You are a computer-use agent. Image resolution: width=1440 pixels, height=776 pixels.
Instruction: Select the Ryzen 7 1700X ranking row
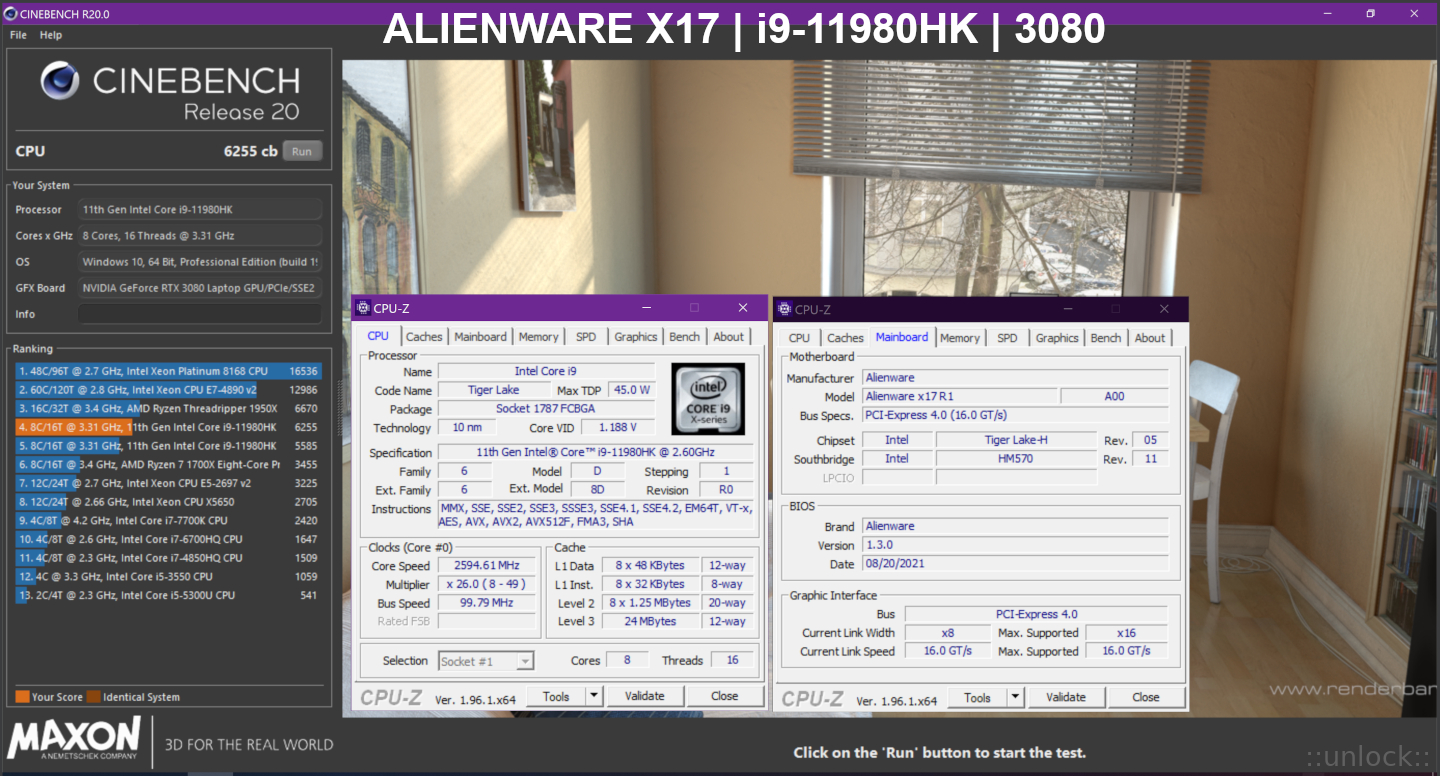168,464
